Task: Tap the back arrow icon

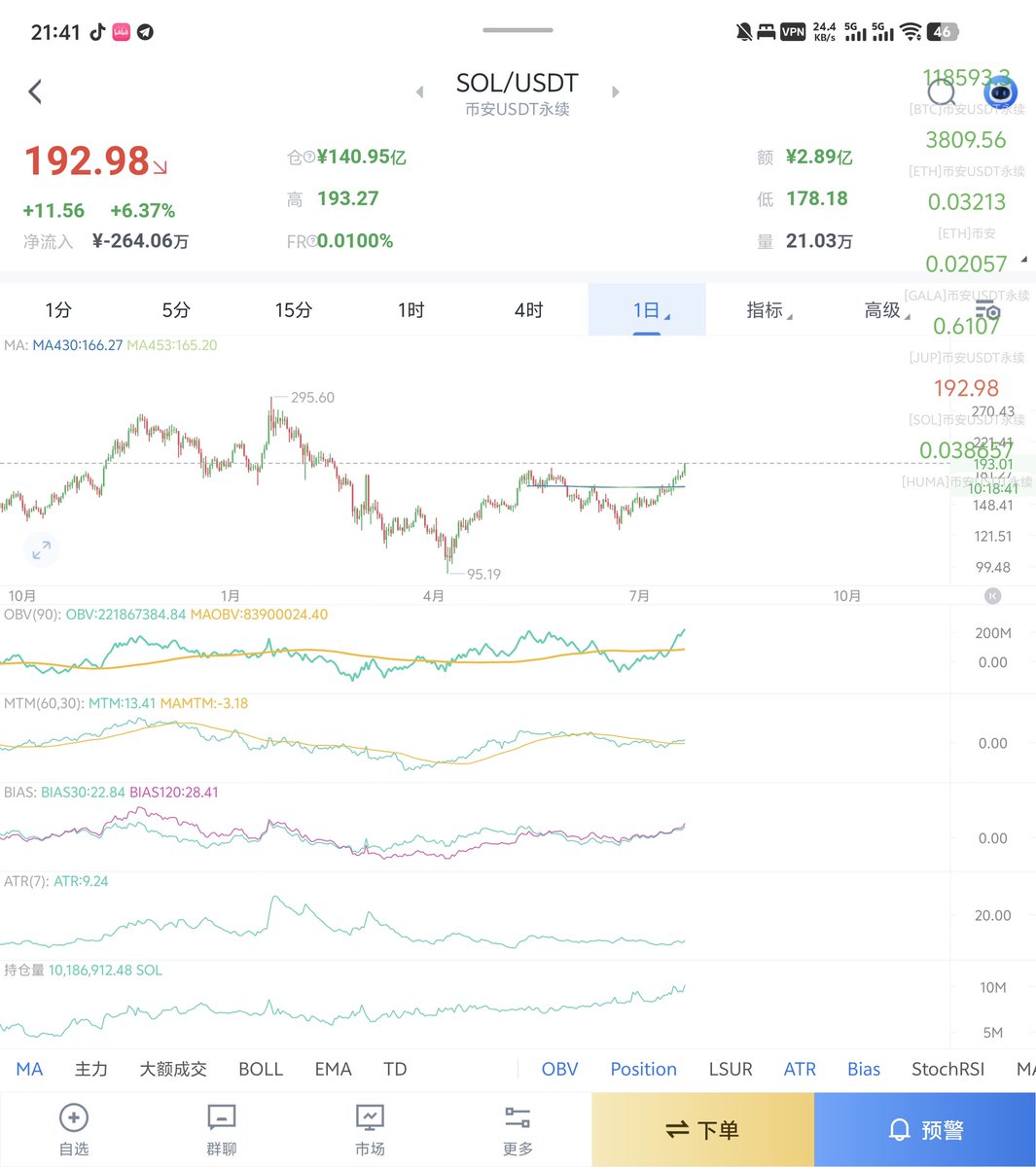Action: tap(35, 92)
